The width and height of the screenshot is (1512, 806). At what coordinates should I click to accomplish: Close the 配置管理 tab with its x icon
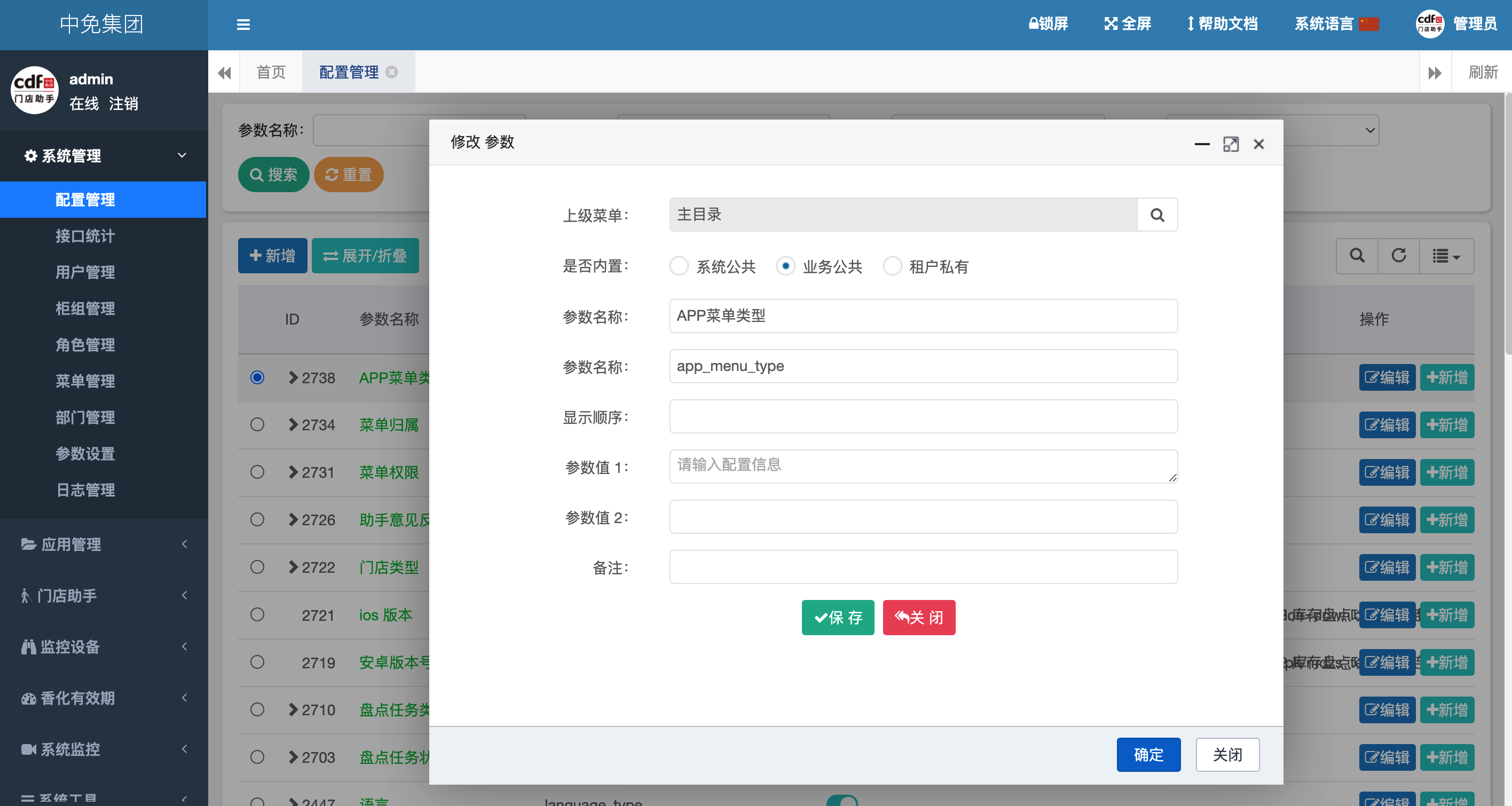[x=392, y=72]
